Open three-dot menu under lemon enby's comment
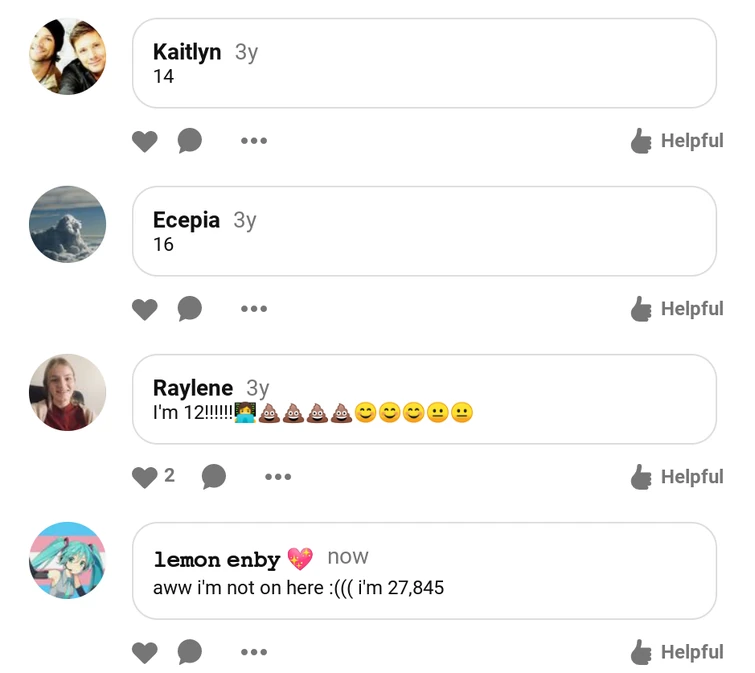 [x=254, y=652]
